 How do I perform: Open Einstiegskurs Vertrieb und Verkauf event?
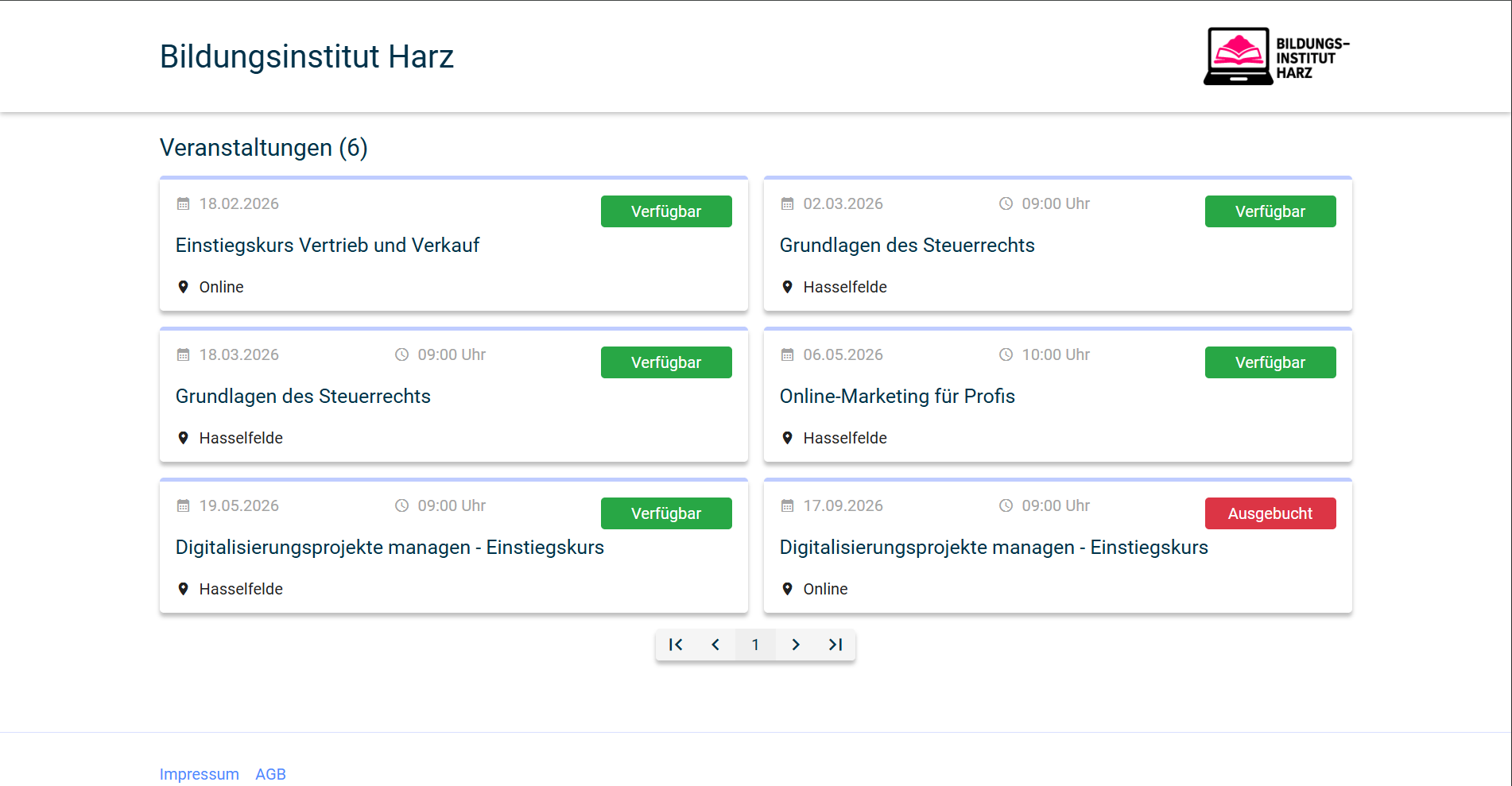click(327, 246)
